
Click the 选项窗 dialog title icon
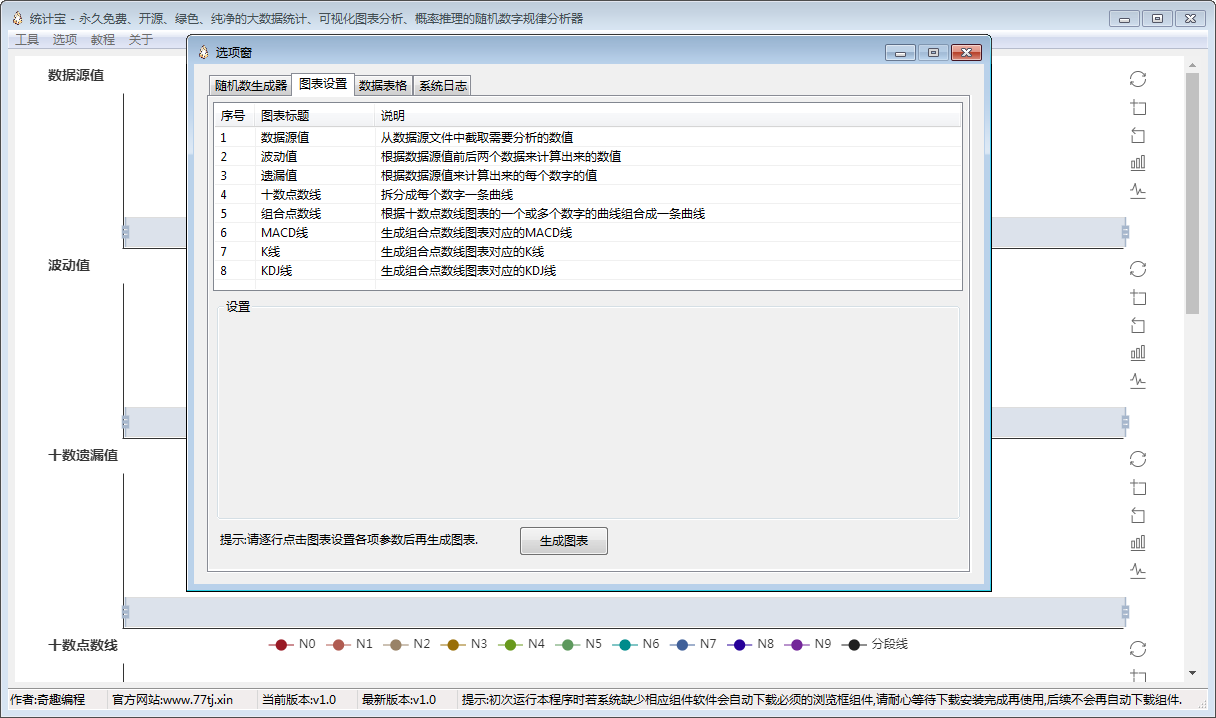click(x=203, y=52)
